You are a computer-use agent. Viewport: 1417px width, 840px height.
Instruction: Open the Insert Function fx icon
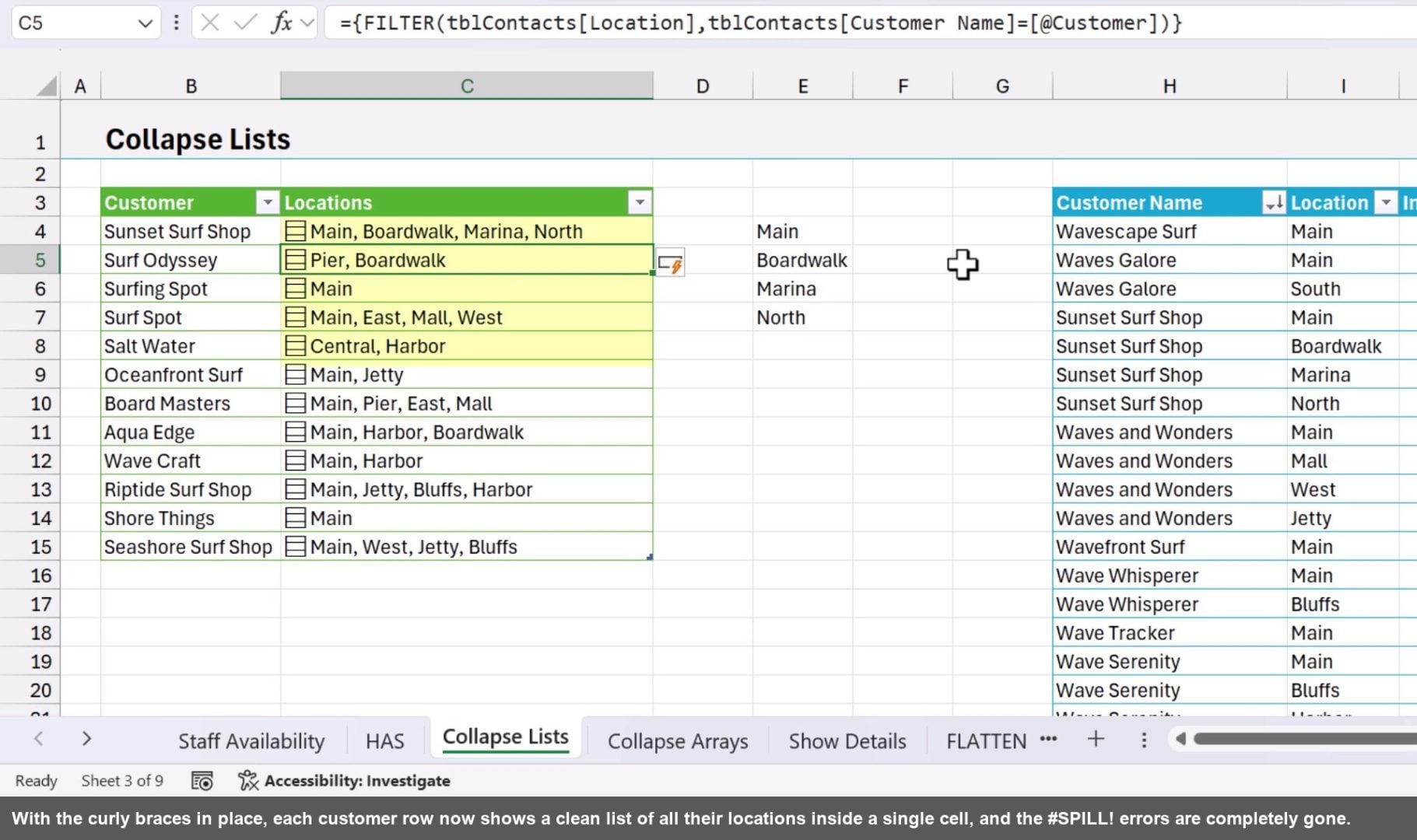pos(281,23)
